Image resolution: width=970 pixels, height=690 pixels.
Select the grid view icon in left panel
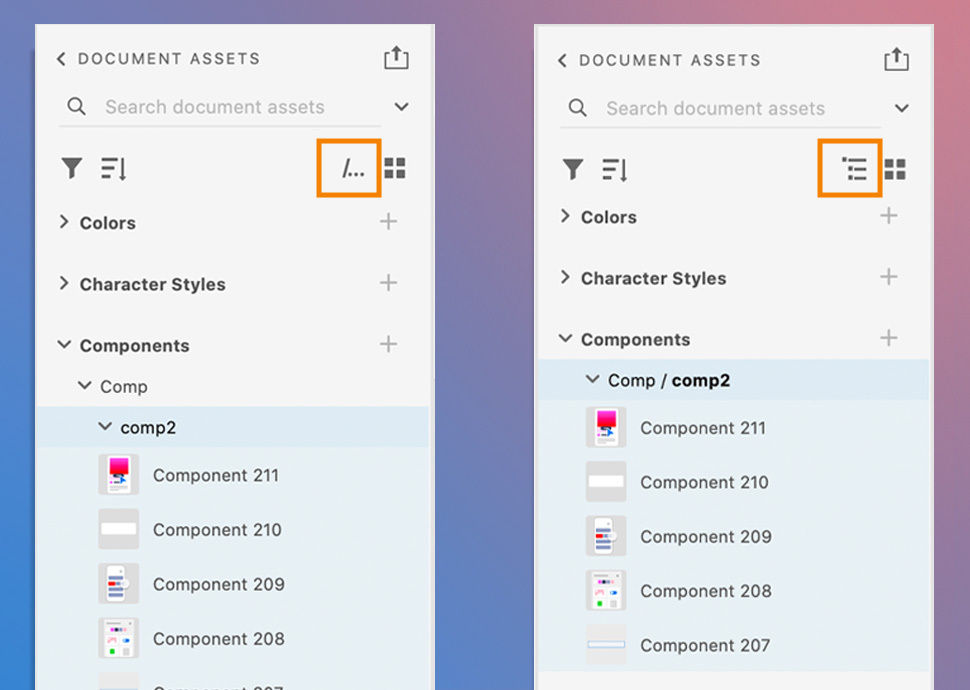(395, 168)
